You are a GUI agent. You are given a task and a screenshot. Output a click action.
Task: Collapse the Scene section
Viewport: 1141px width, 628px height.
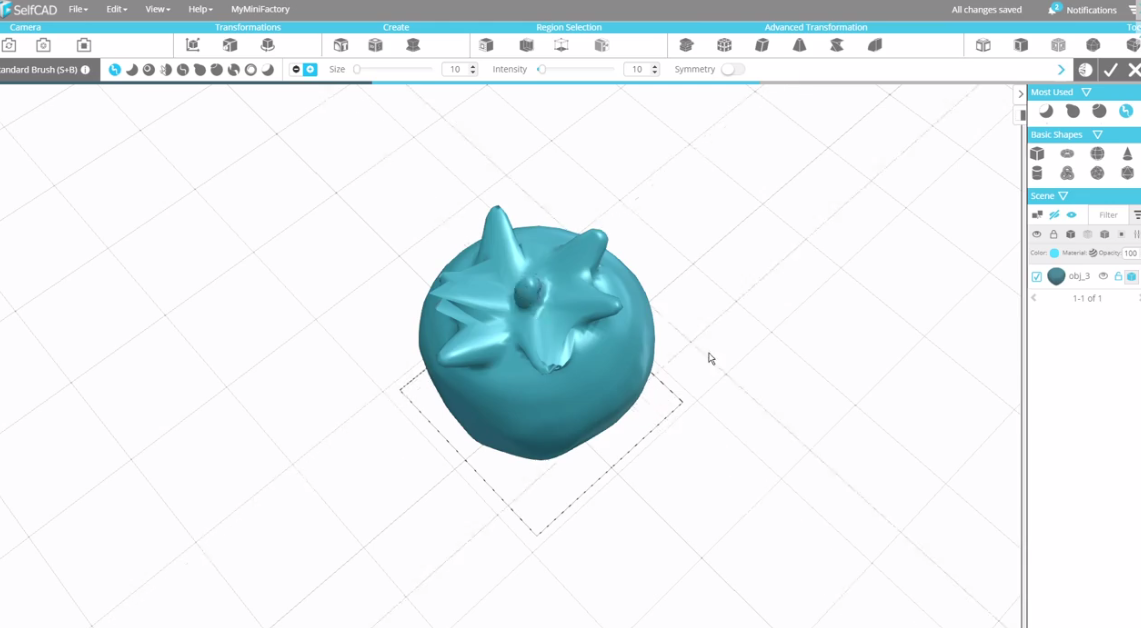(1063, 196)
